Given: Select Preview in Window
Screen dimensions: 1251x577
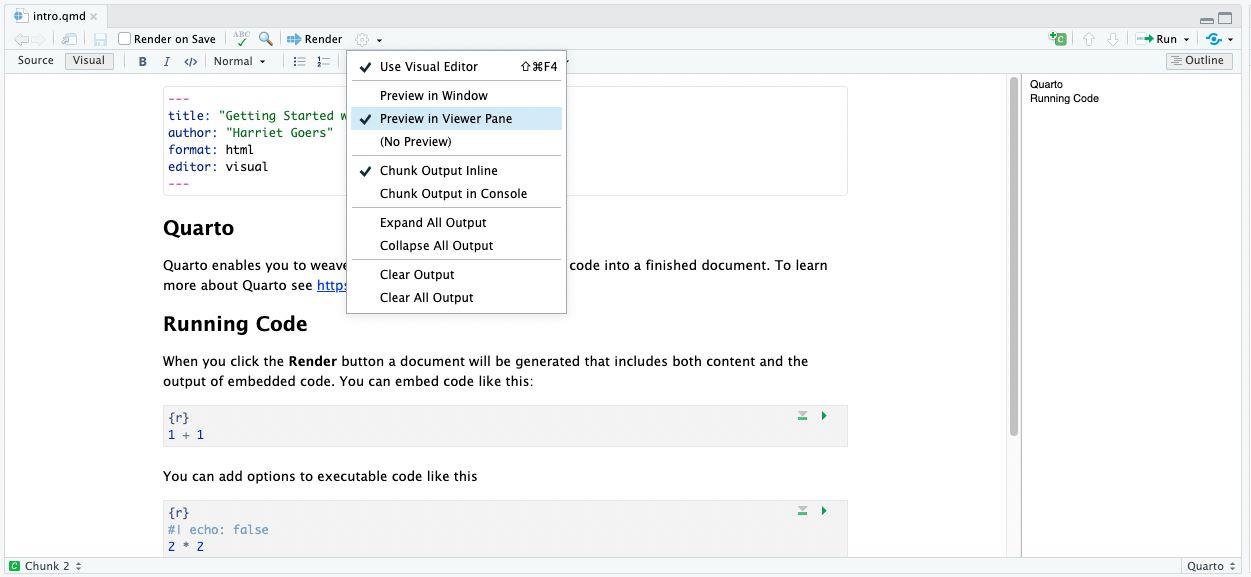Looking at the screenshot, I should [433, 96].
